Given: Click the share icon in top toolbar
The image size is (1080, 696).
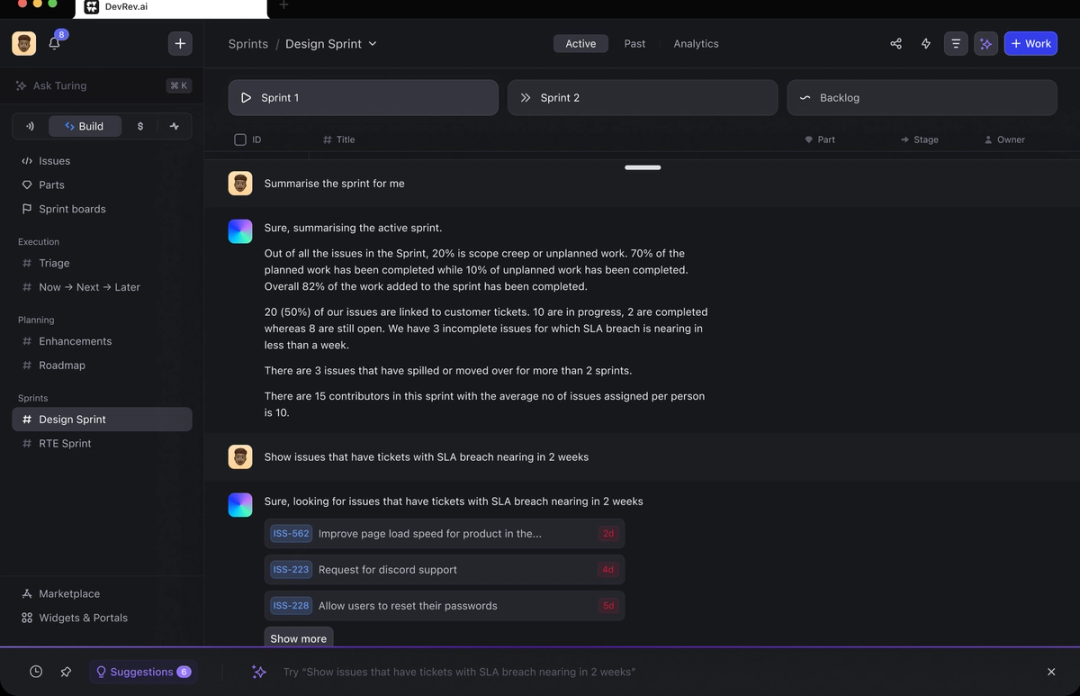Looking at the screenshot, I should click(x=895, y=43).
